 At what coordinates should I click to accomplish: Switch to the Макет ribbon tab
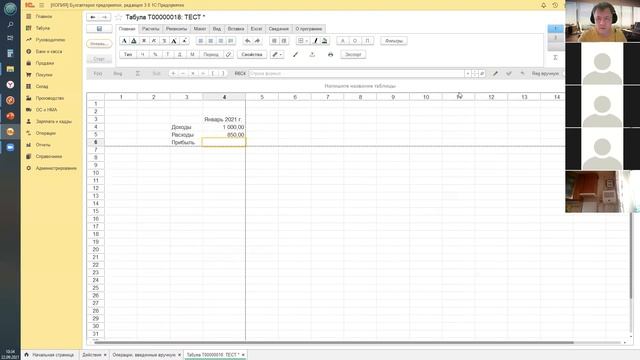200,29
